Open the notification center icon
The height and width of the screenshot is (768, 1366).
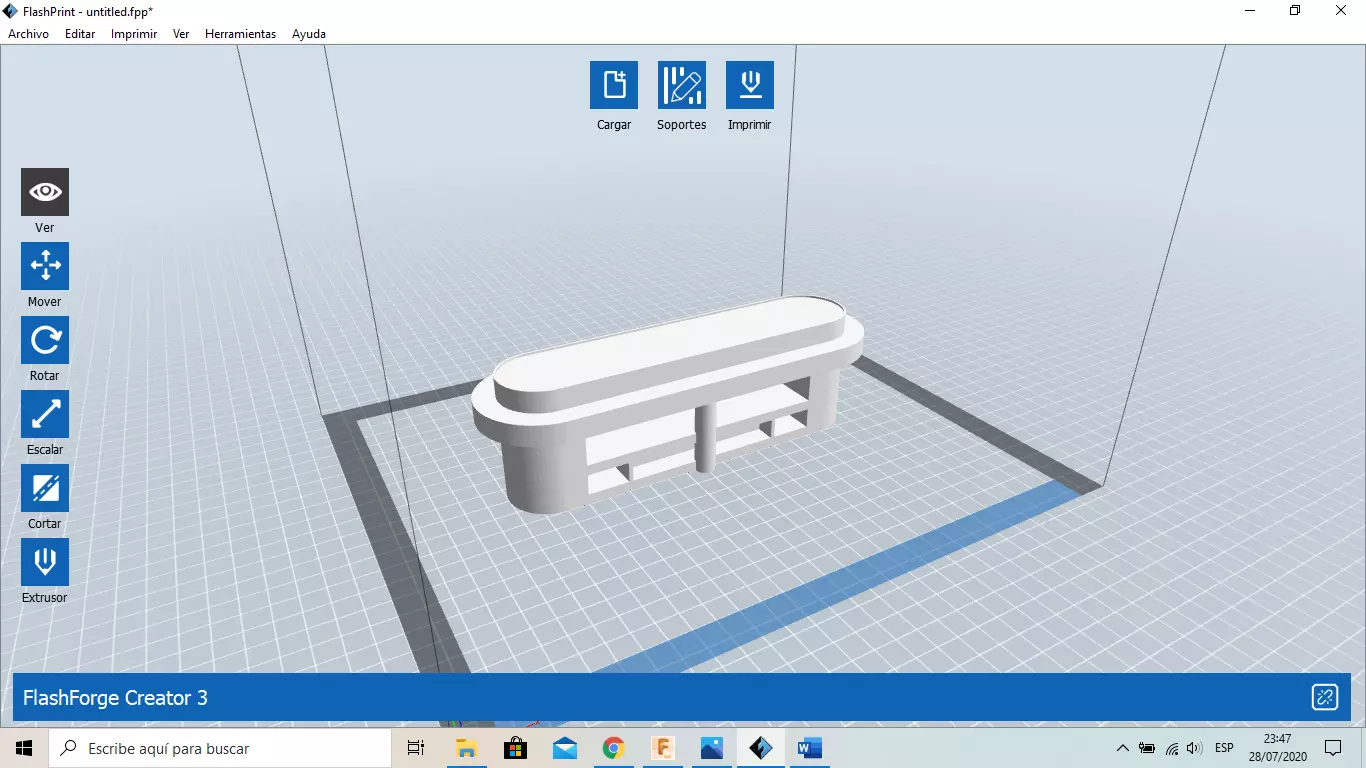tap(1333, 748)
